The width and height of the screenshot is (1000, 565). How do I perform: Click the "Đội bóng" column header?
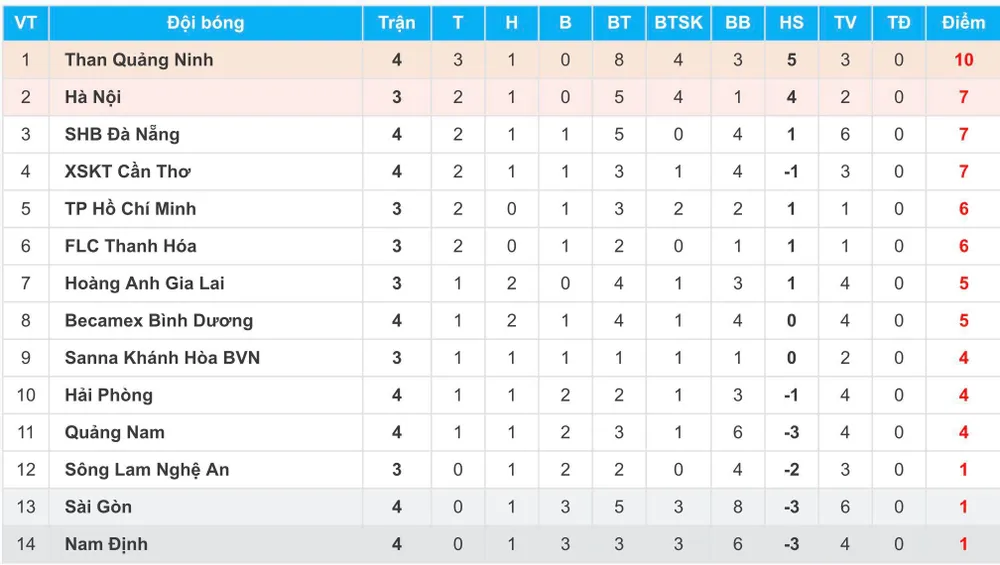tap(205, 23)
